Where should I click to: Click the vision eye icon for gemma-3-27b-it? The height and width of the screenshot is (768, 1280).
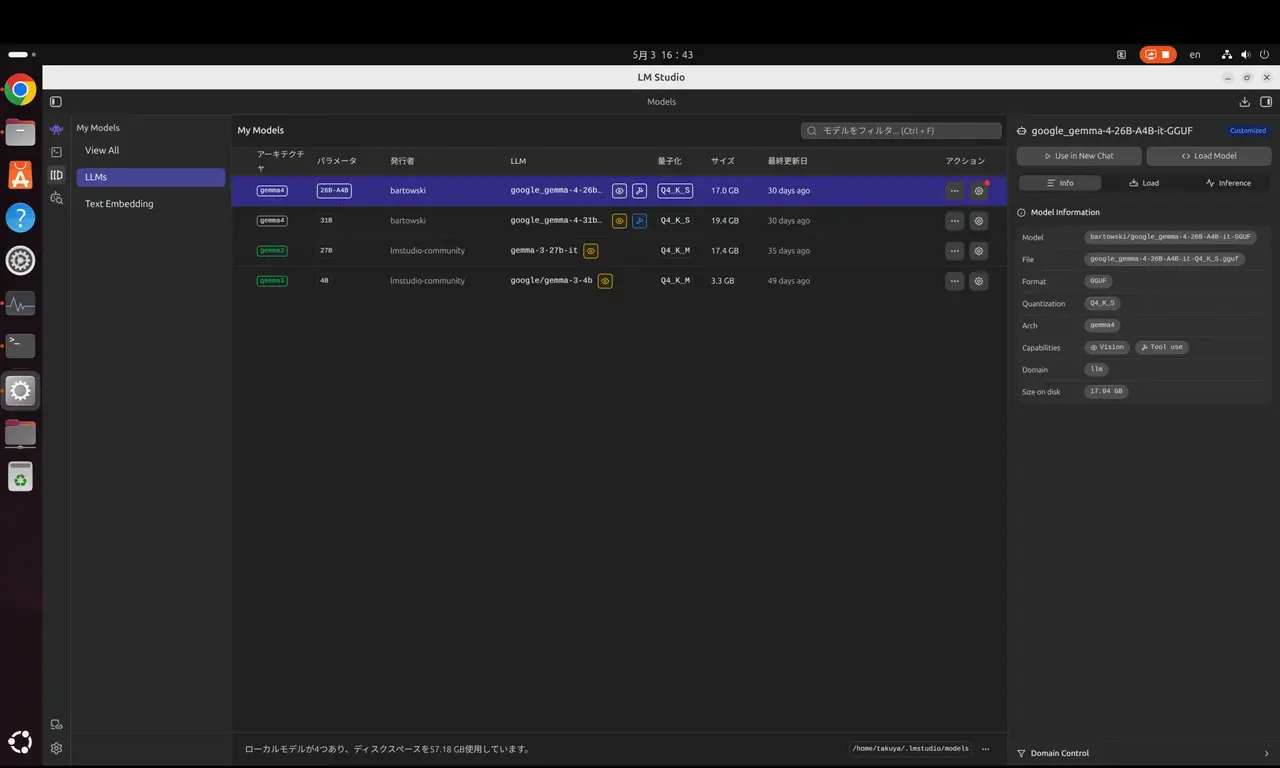tap(591, 251)
